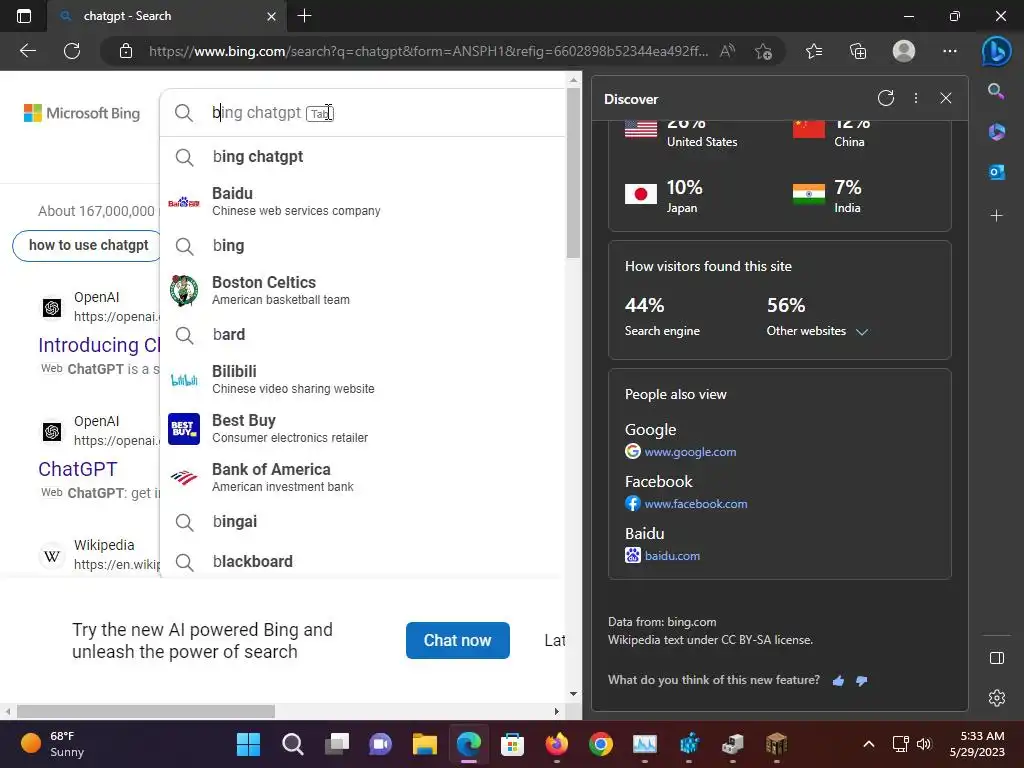Open sidebar Search icon
The width and height of the screenshot is (1024, 768).
coord(996,91)
